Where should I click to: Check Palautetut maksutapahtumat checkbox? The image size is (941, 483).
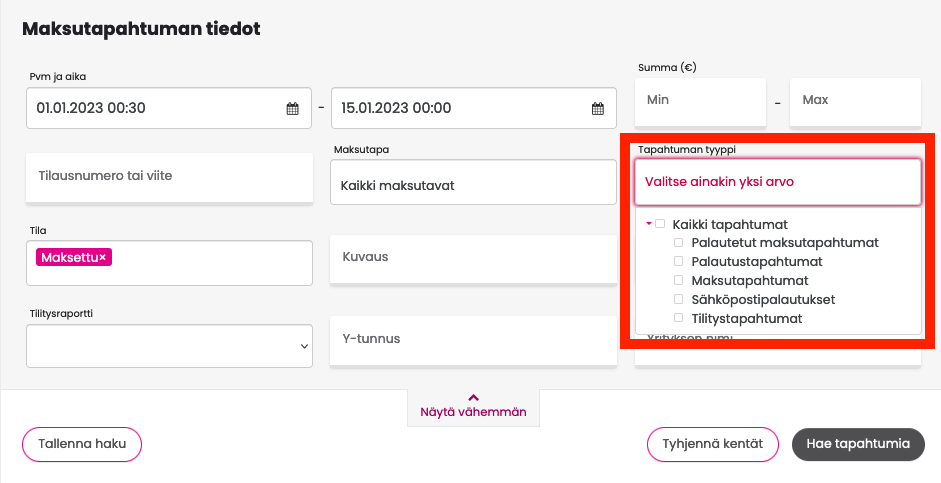tap(678, 242)
